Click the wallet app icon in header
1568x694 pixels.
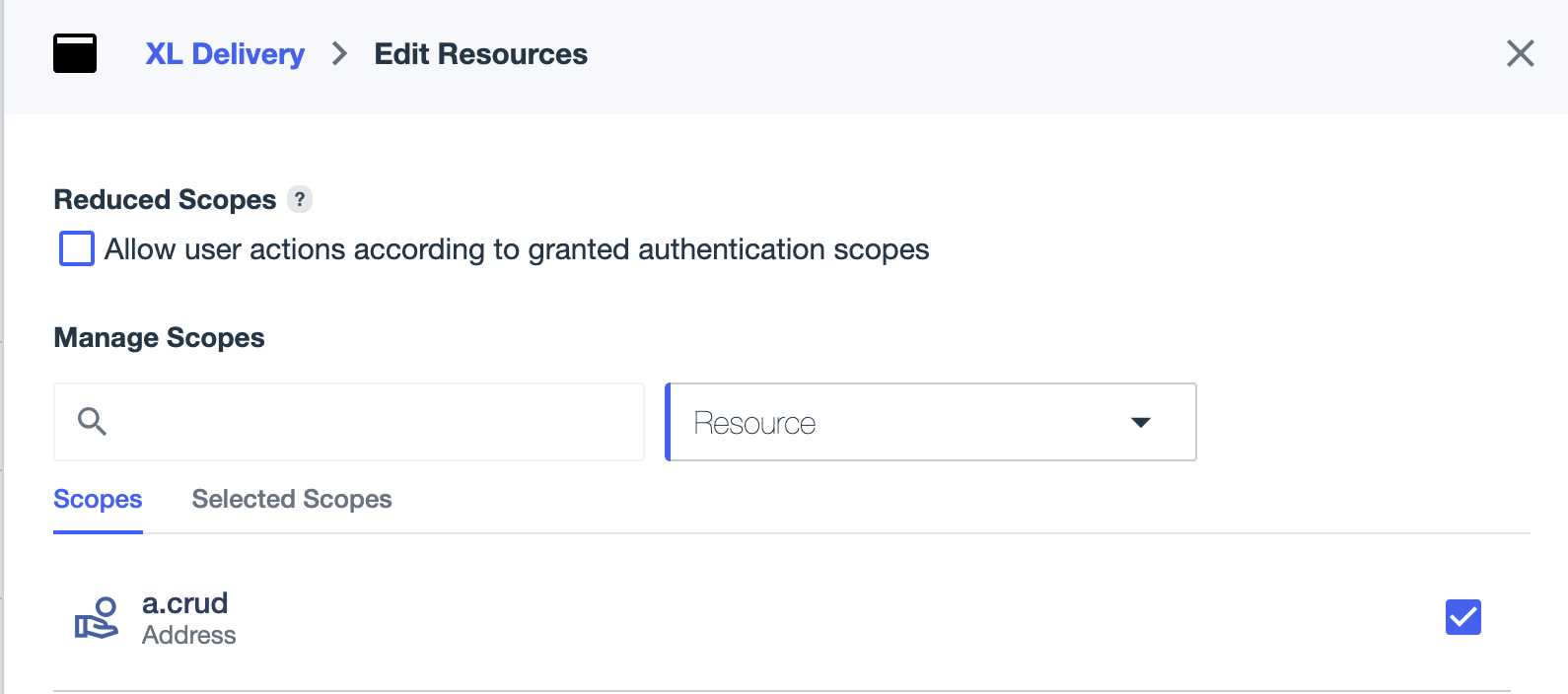[x=74, y=53]
